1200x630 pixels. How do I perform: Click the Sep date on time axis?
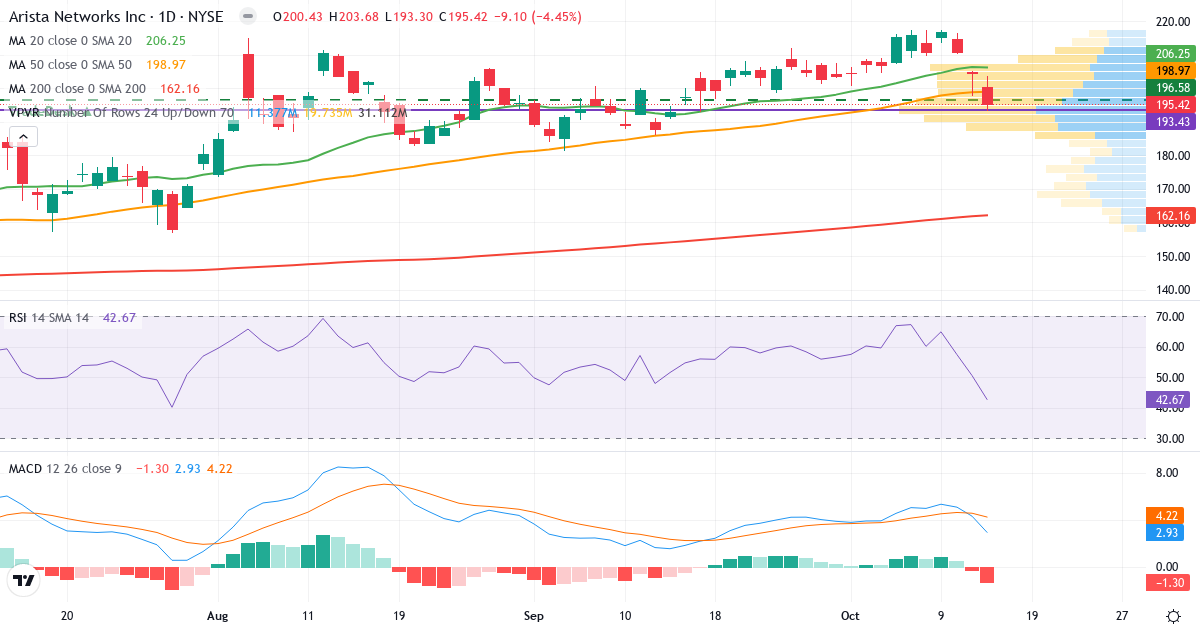[x=533, y=616]
